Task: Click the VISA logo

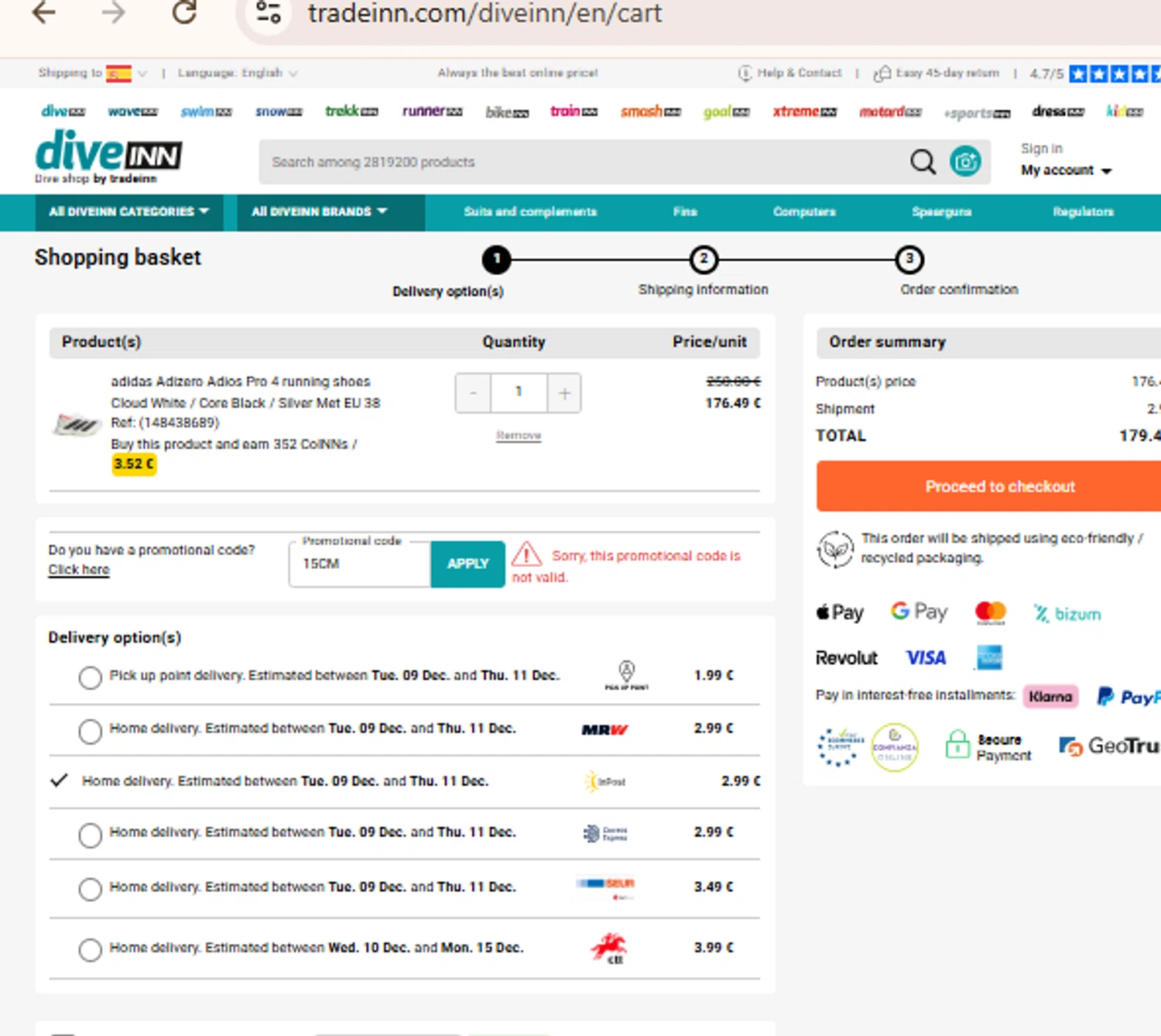Action: pos(926,658)
